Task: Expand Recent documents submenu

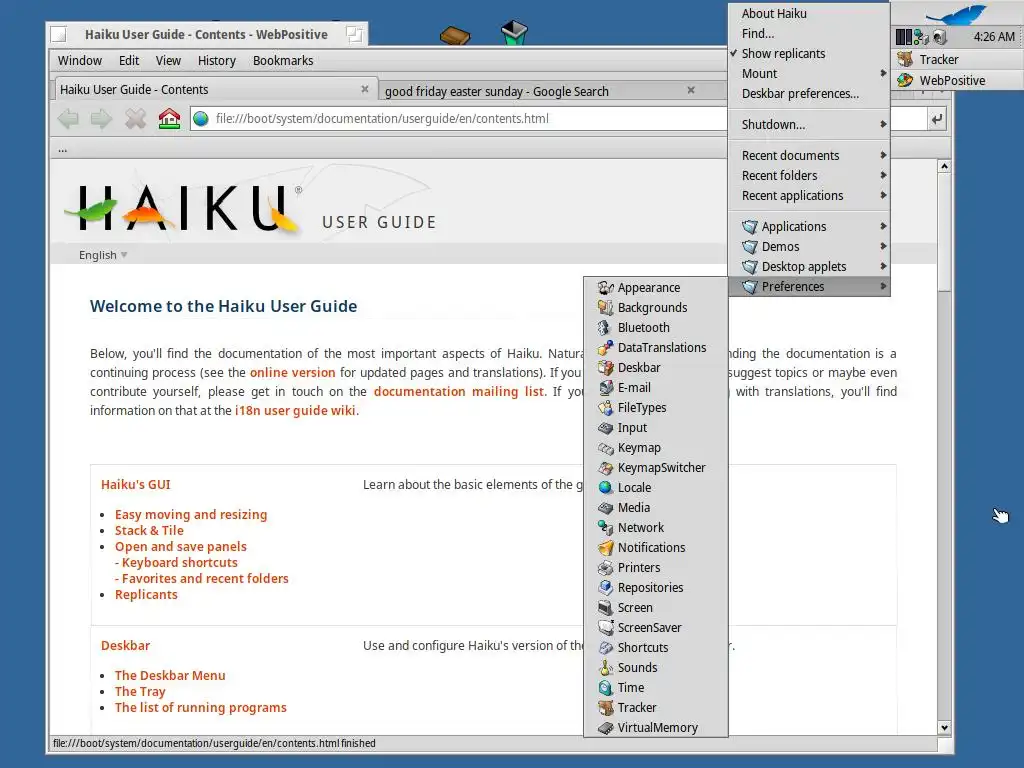Action: [809, 155]
